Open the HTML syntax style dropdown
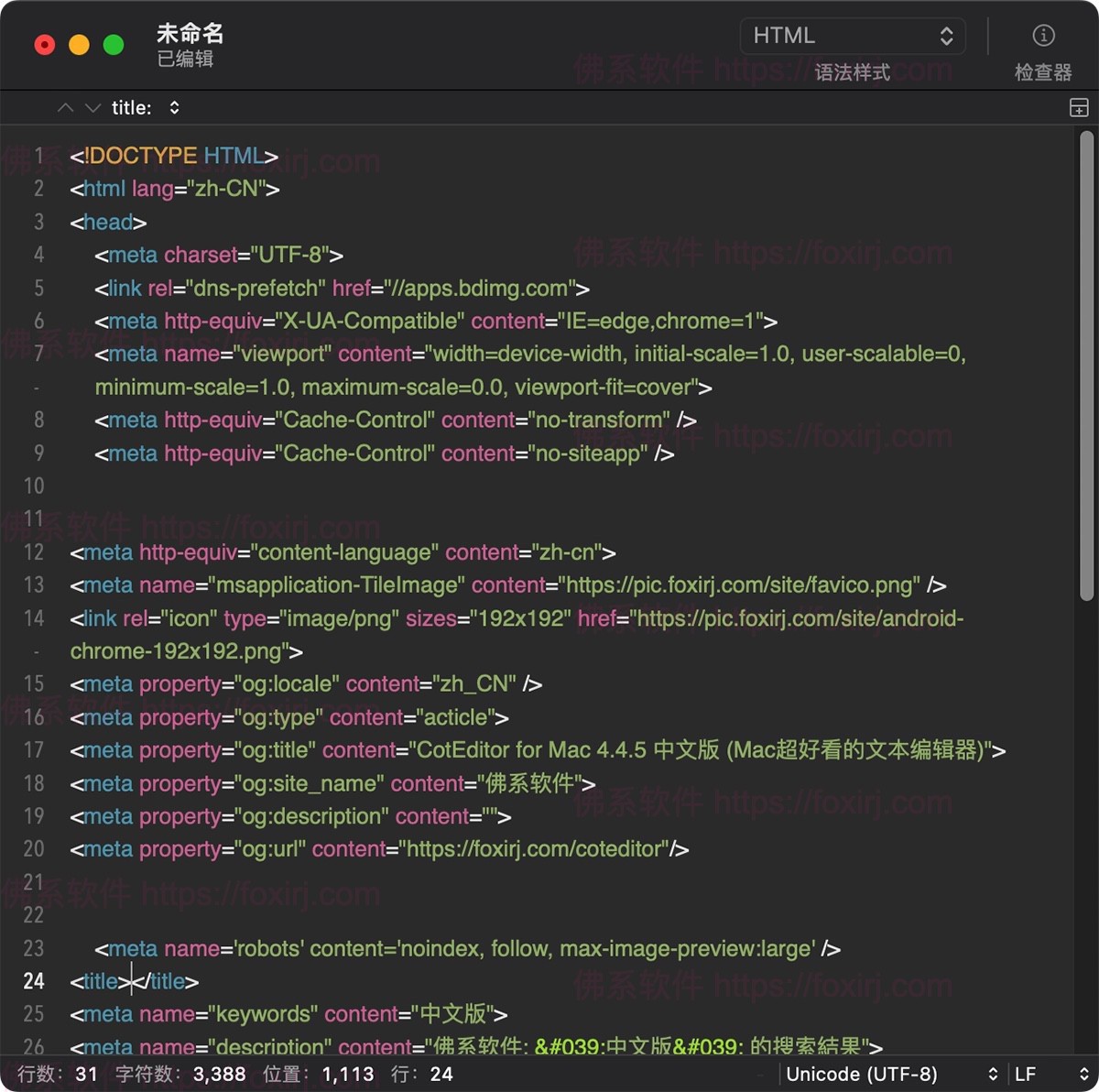The height and width of the screenshot is (1092, 1099). tap(853, 36)
